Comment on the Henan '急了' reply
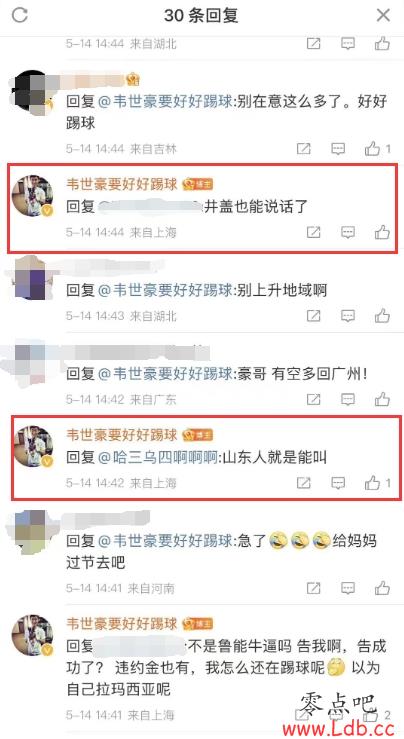 tap(348, 588)
